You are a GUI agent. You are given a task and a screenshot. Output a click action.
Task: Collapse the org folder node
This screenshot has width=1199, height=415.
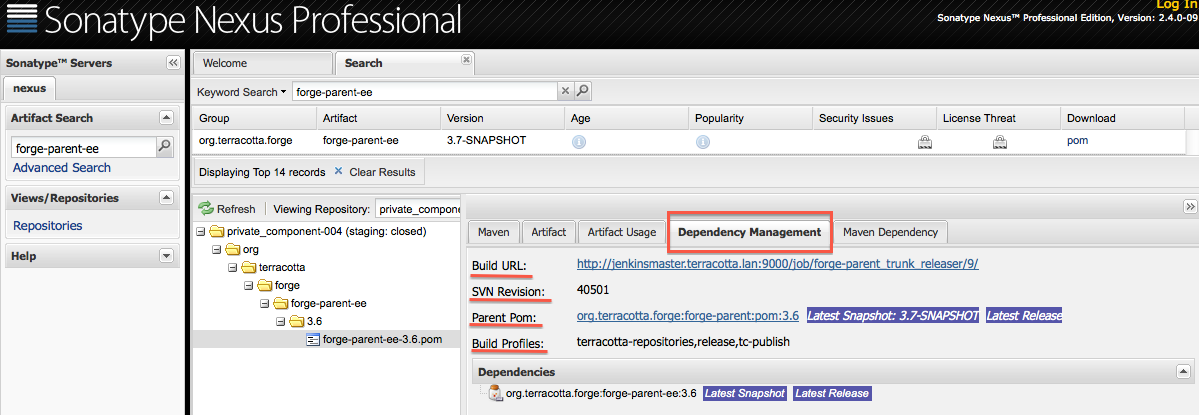(x=216, y=249)
